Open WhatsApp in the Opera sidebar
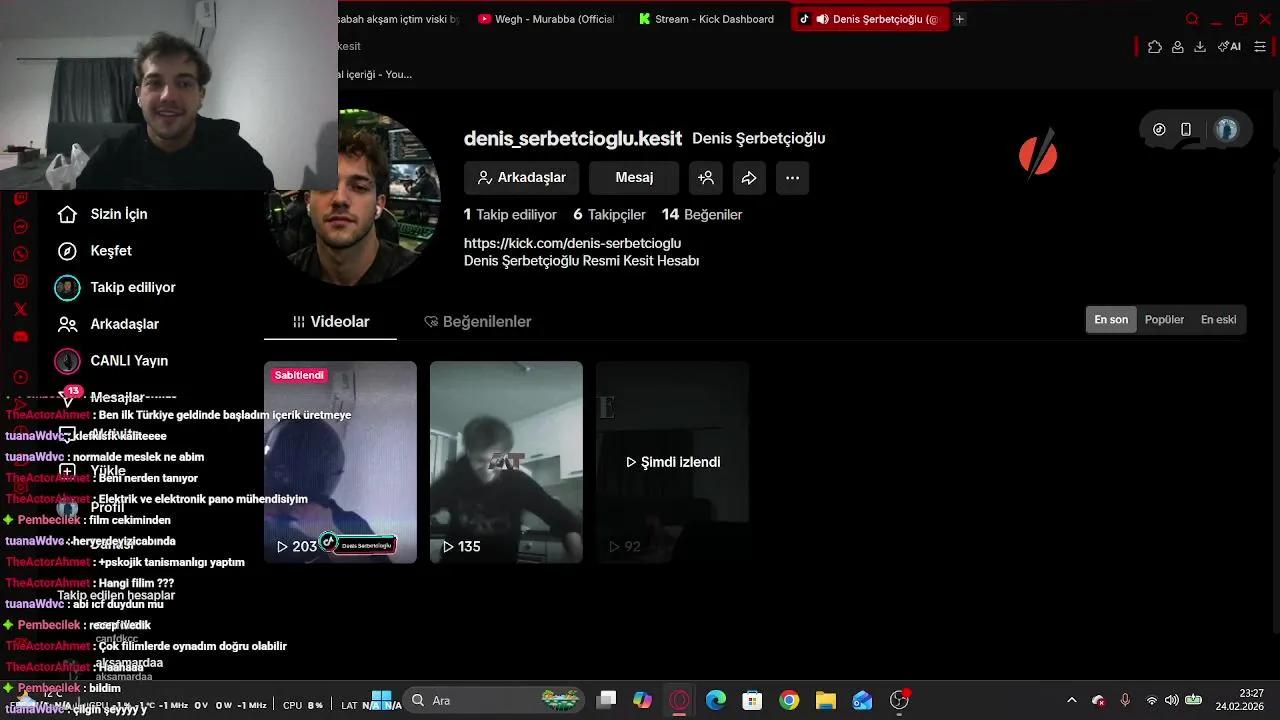This screenshot has width=1280, height=720. [x=20, y=254]
